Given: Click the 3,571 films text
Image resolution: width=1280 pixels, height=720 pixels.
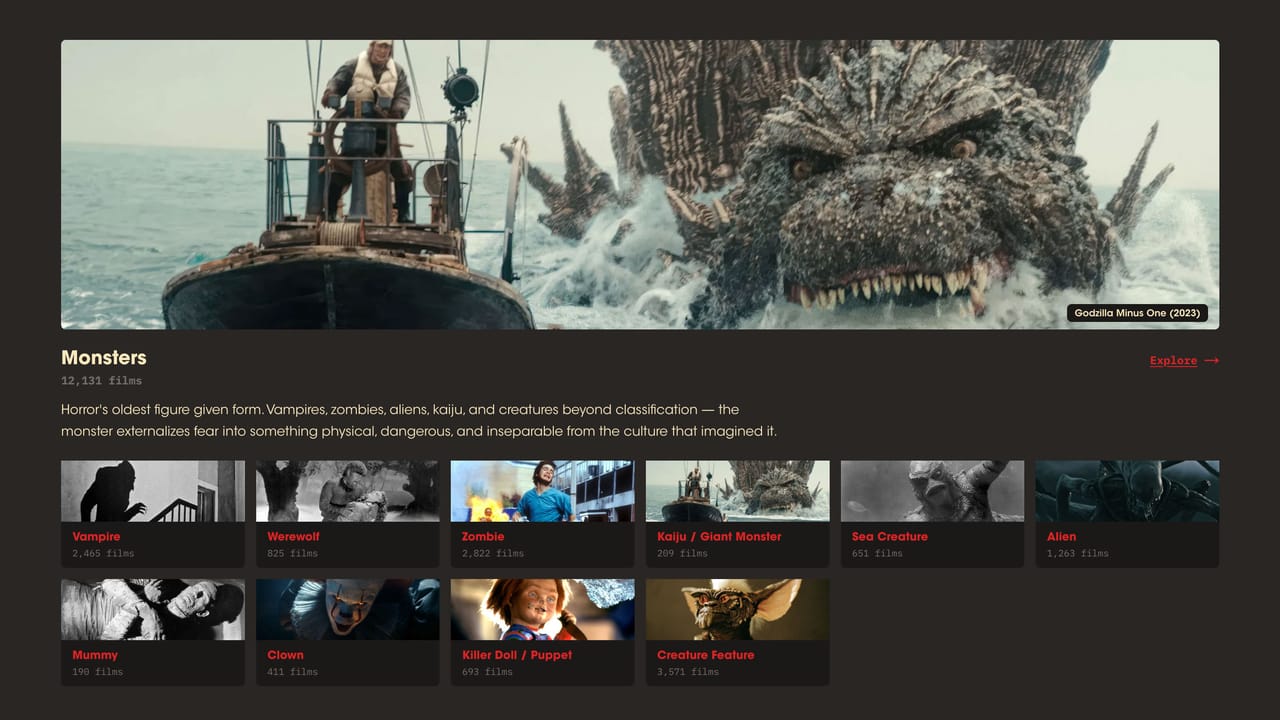Looking at the screenshot, I should (x=688, y=672).
